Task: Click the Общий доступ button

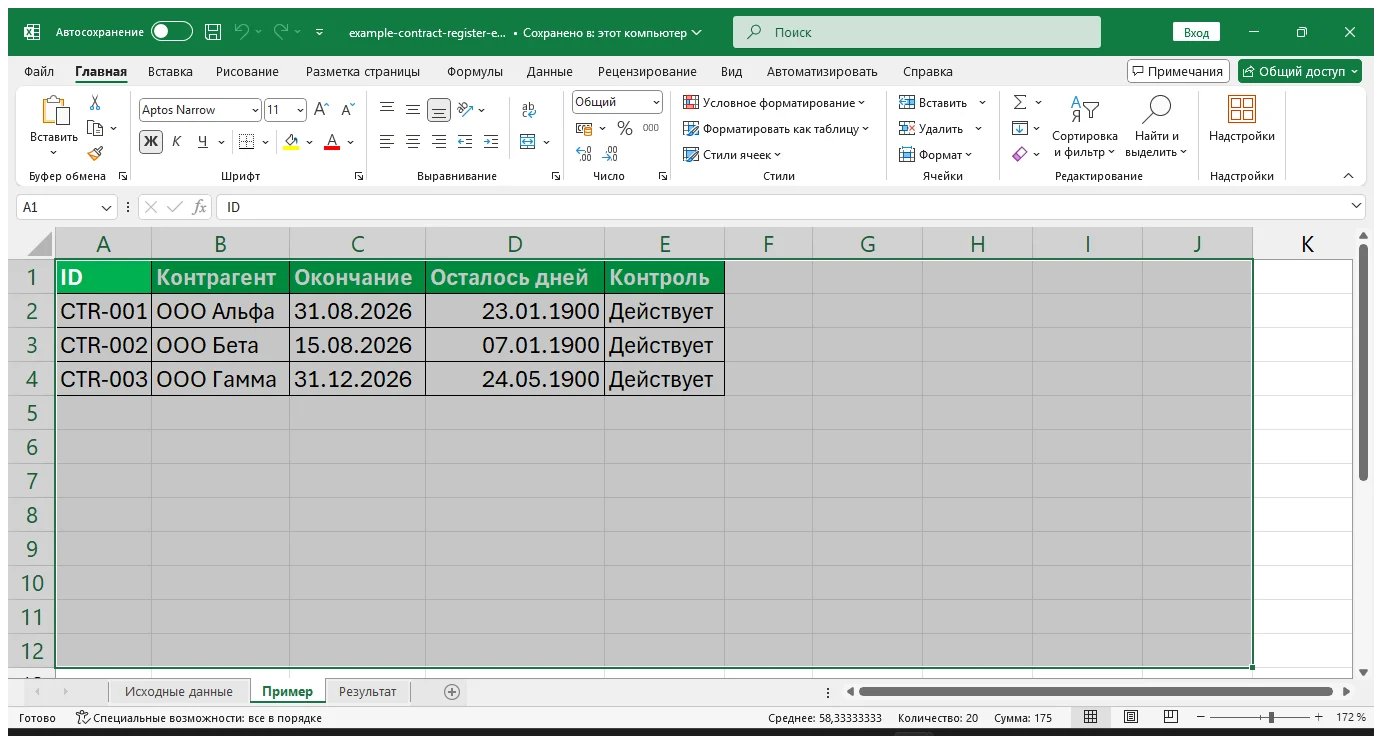Action: pyautogui.click(x=1299, y=71)
